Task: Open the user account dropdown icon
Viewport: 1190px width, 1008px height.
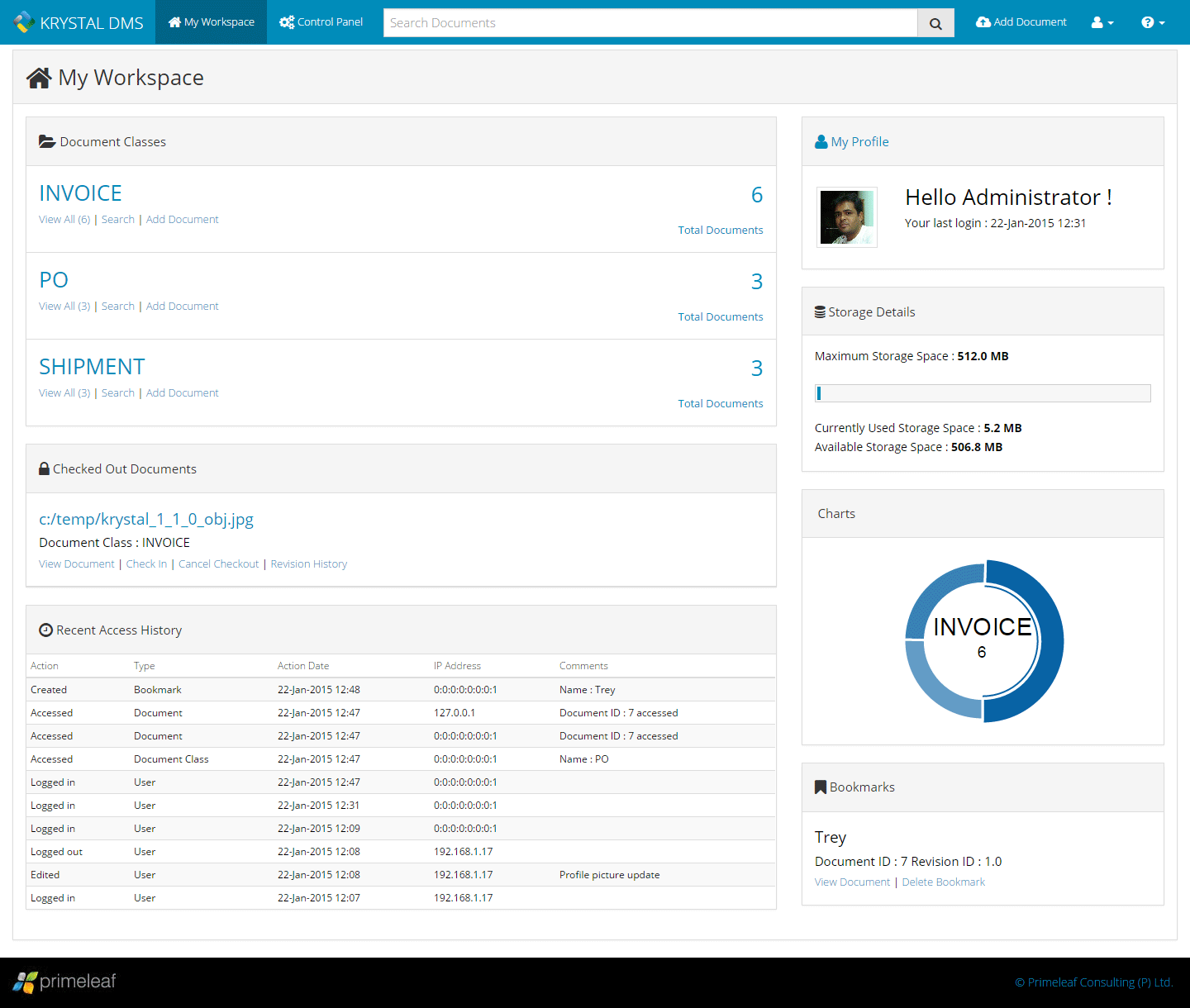Action: pyautogui.click(x=1102, y=22)
